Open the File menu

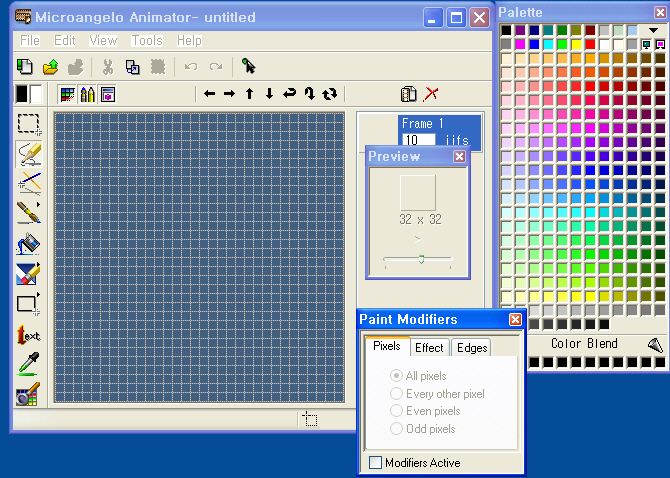coord(30,41)
